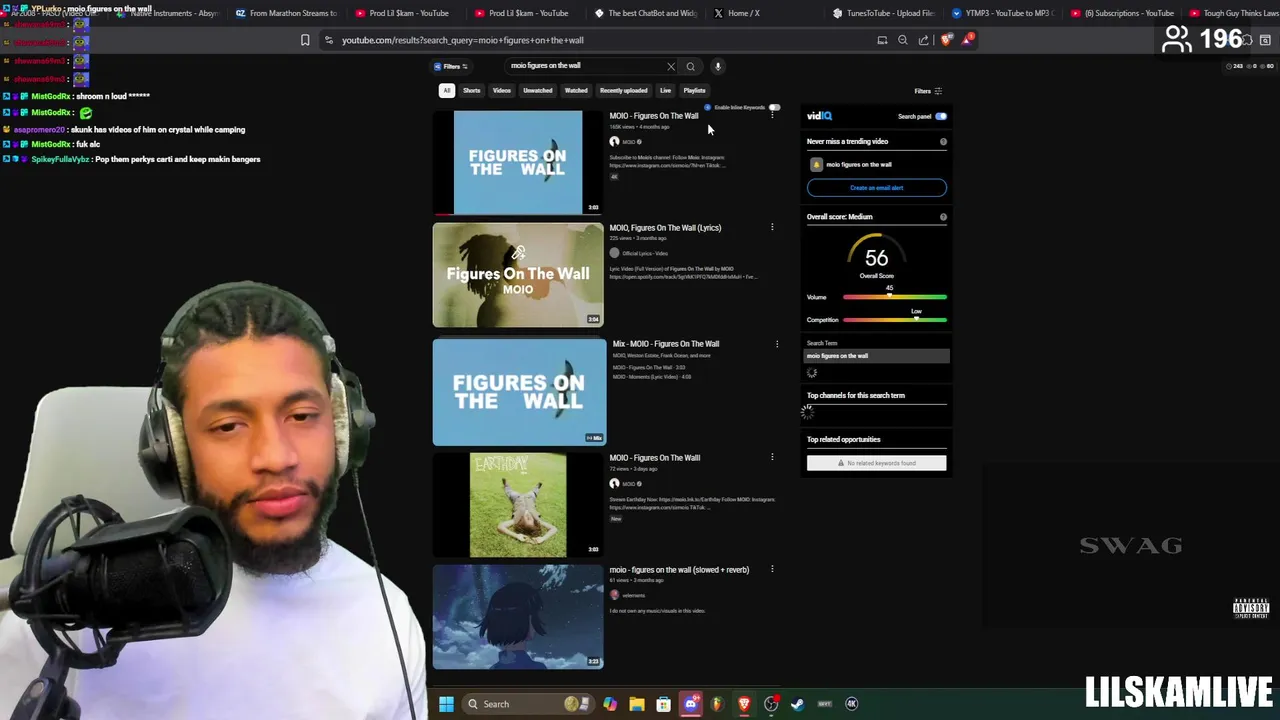1280x720 pixels.
Task: Toggle the vidIQ Search panel switch
Action: [941, 116]
